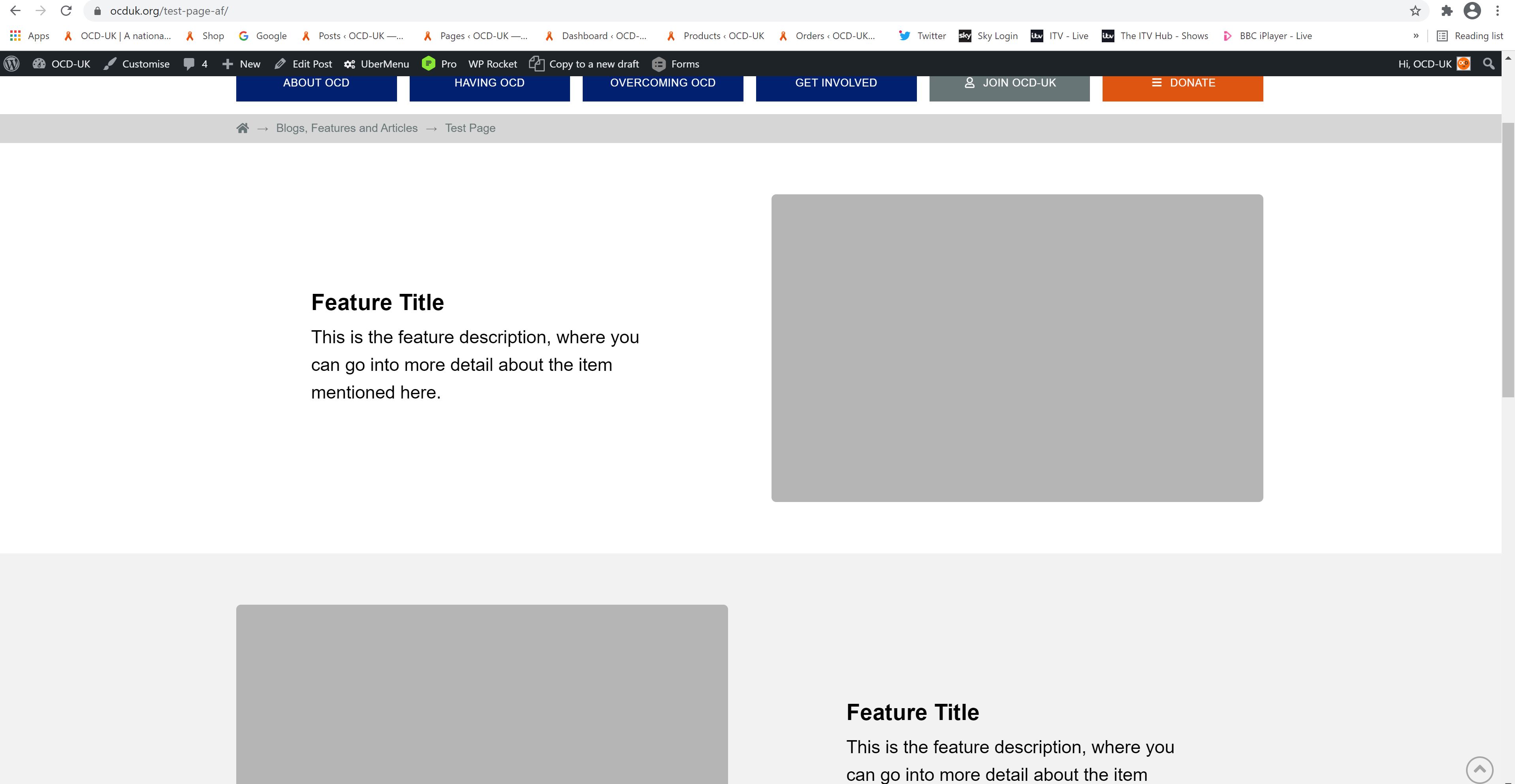This screenshot has height=784, width=1515.
Task: Open Chrome's three-dot menu
Action: tap(1497, 11)
